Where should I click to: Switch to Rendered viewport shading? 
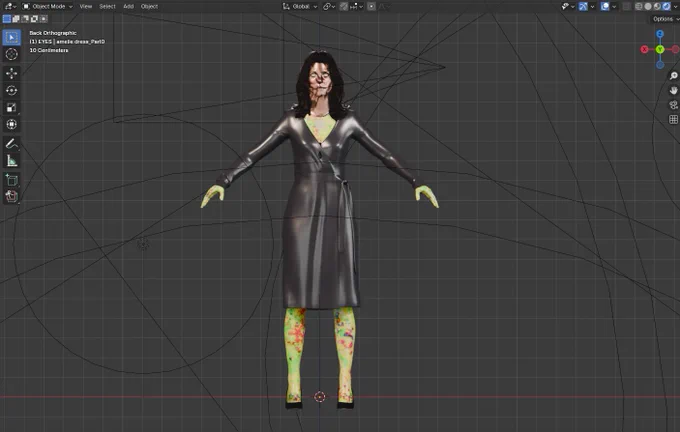tap(667, 6)
